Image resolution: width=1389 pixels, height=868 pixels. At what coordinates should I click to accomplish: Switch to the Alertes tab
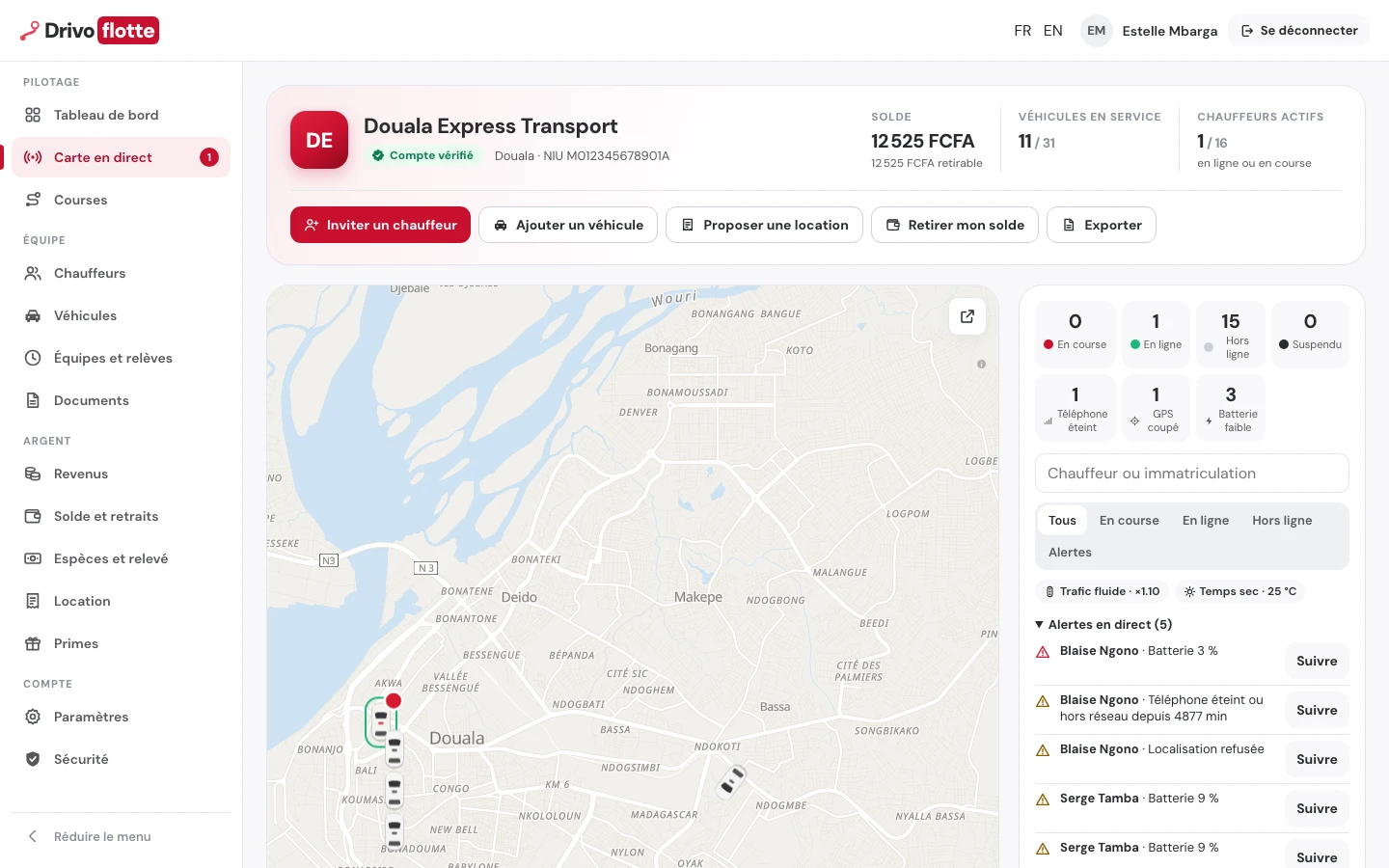pos(1070,553)
